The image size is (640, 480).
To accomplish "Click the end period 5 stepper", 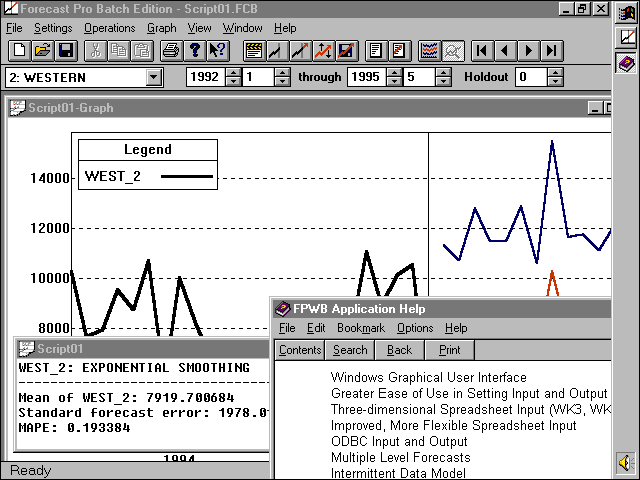I will [443, 77].
